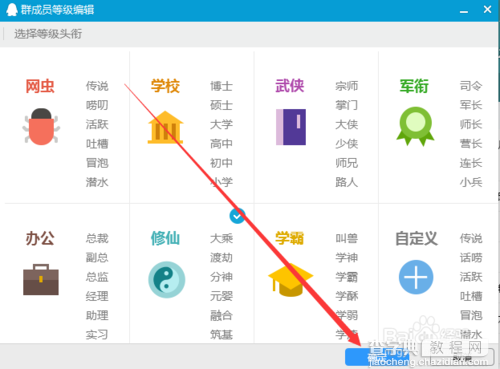This screenshot has width=500, height=369.
Task: Click the 大乘 level title
Action: (x=221, y=238)
